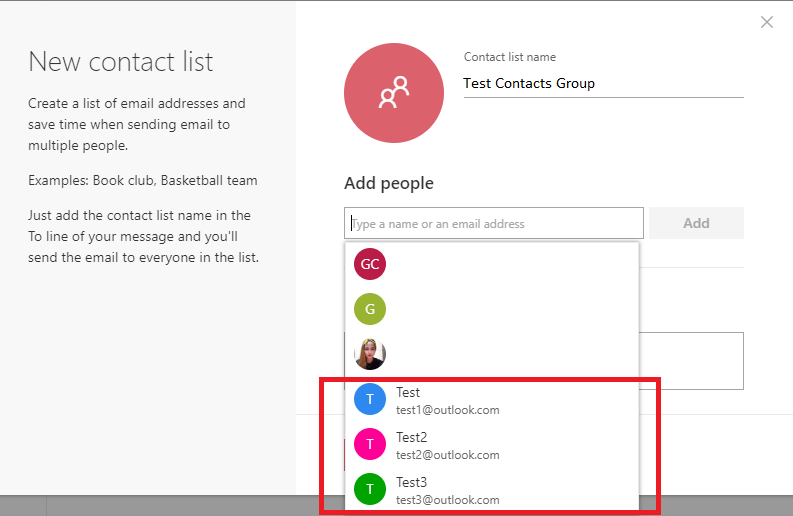Viewport: 793px width, 516px height.
Task: Edit the Test Contacts Group name field
Action: (603, 83)
